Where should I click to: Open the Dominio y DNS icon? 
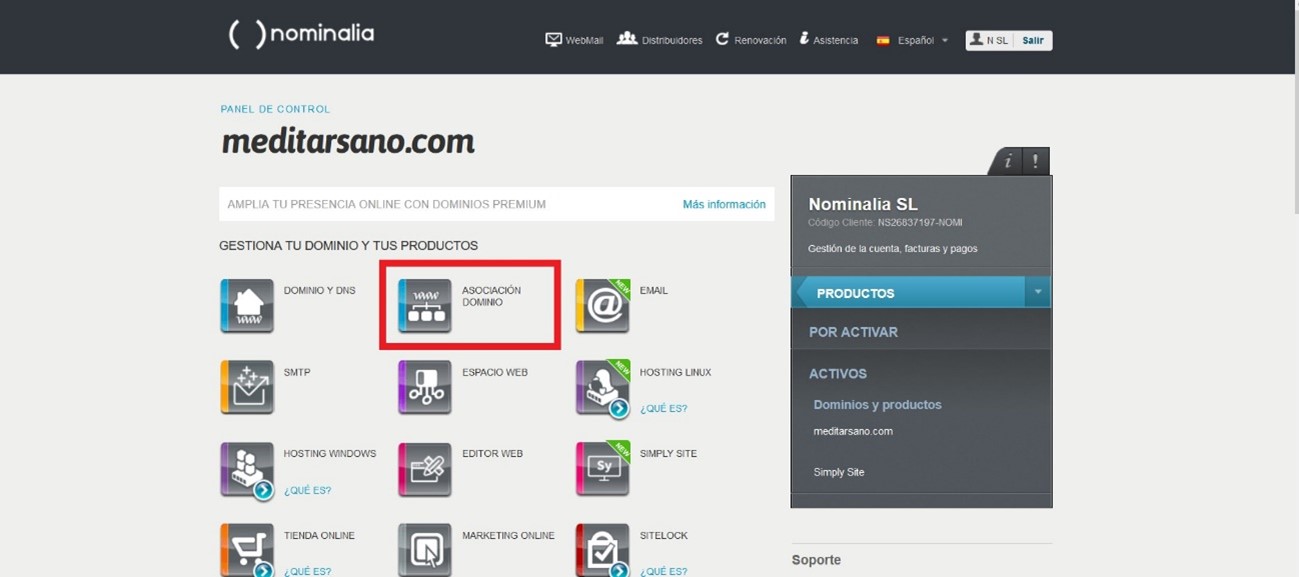(246, 305)
